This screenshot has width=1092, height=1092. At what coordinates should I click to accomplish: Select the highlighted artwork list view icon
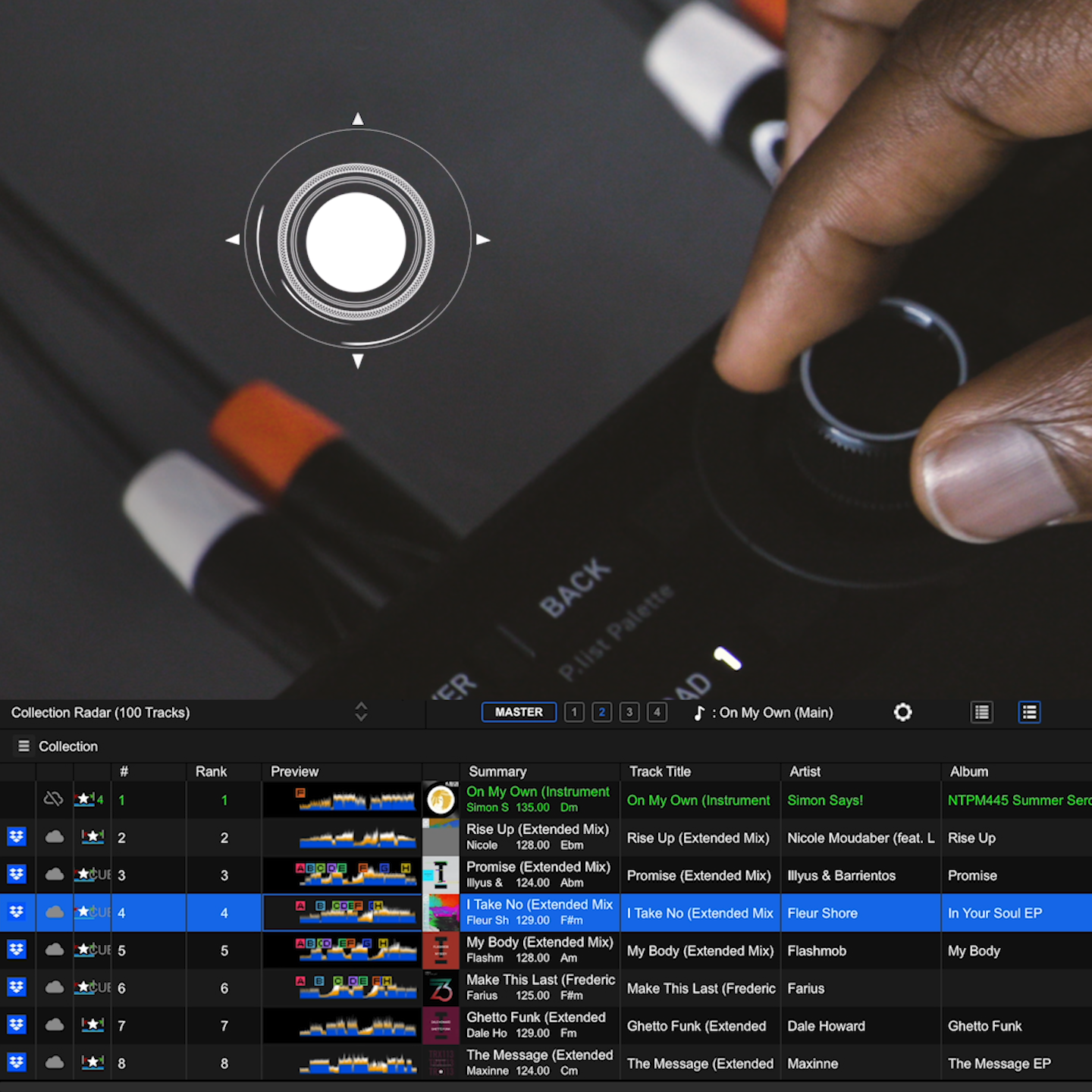point(1029,712)
